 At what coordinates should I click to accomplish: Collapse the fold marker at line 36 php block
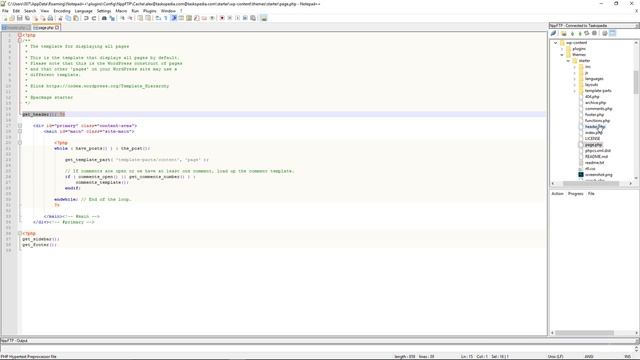[20, 233]
